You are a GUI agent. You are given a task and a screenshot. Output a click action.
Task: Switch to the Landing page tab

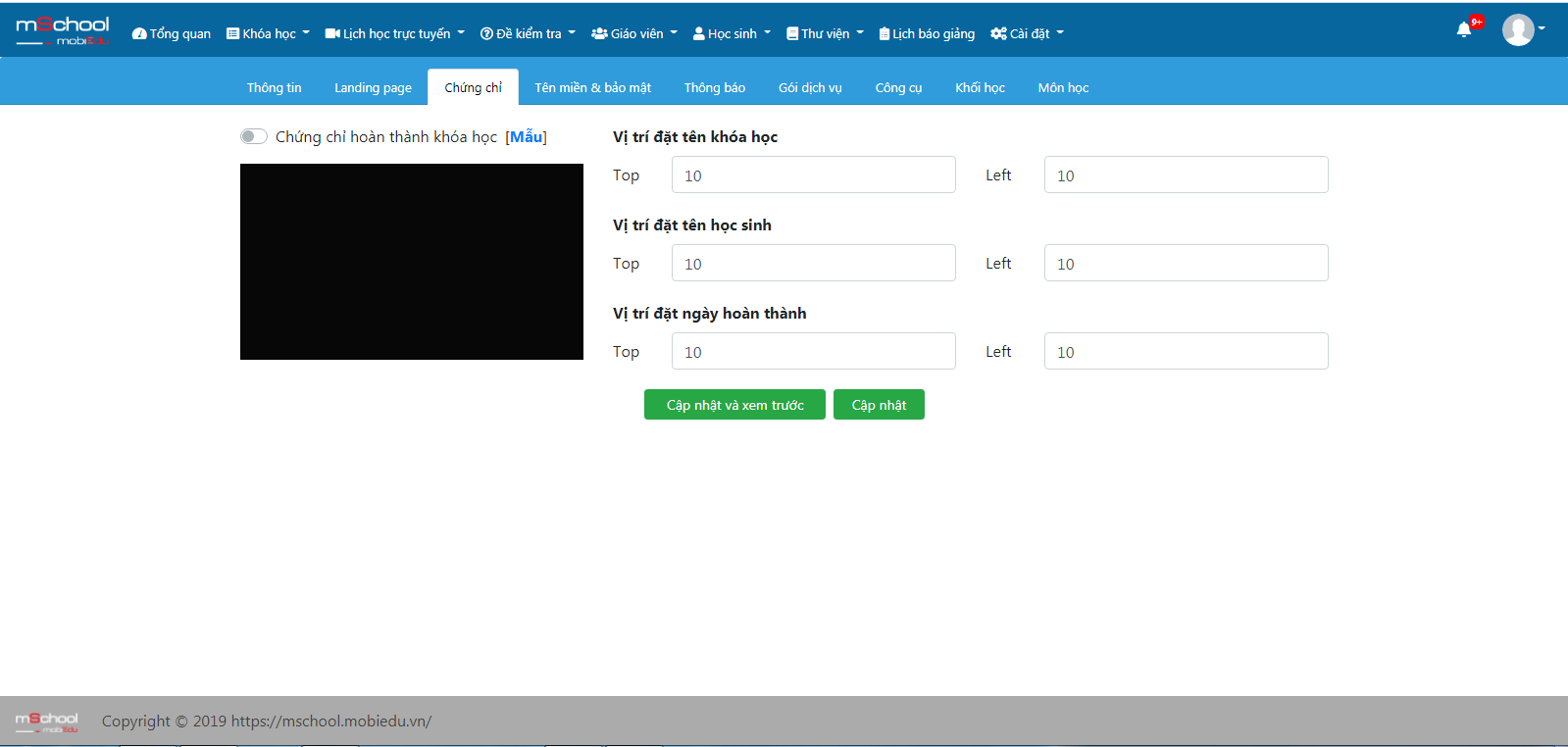coord(374,87)
